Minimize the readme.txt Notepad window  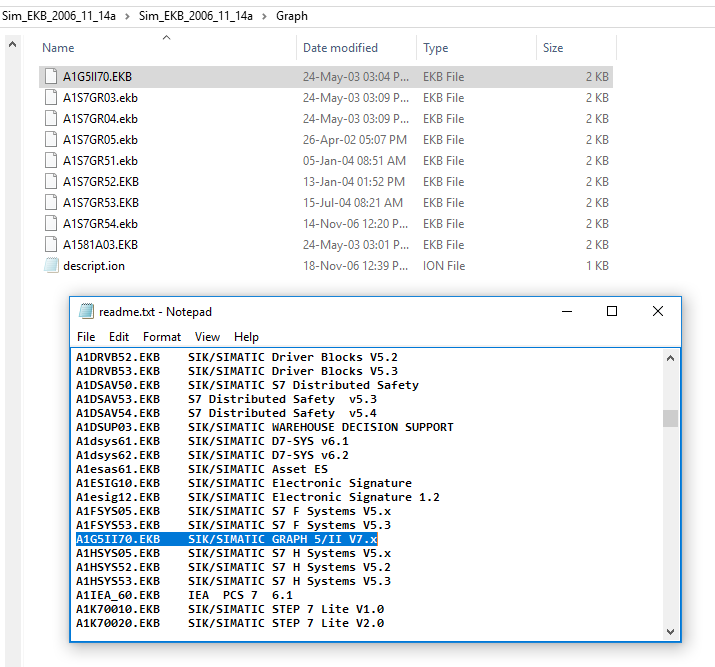[x=567, y=311]
